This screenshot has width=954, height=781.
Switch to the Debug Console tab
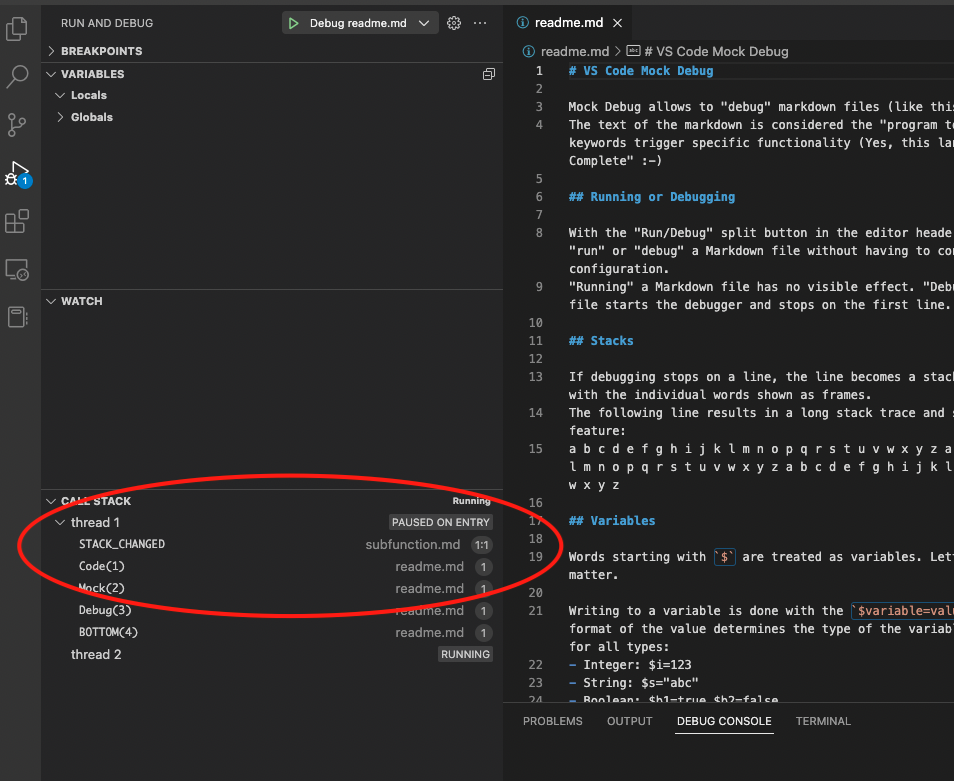click(x=724, y=721)
